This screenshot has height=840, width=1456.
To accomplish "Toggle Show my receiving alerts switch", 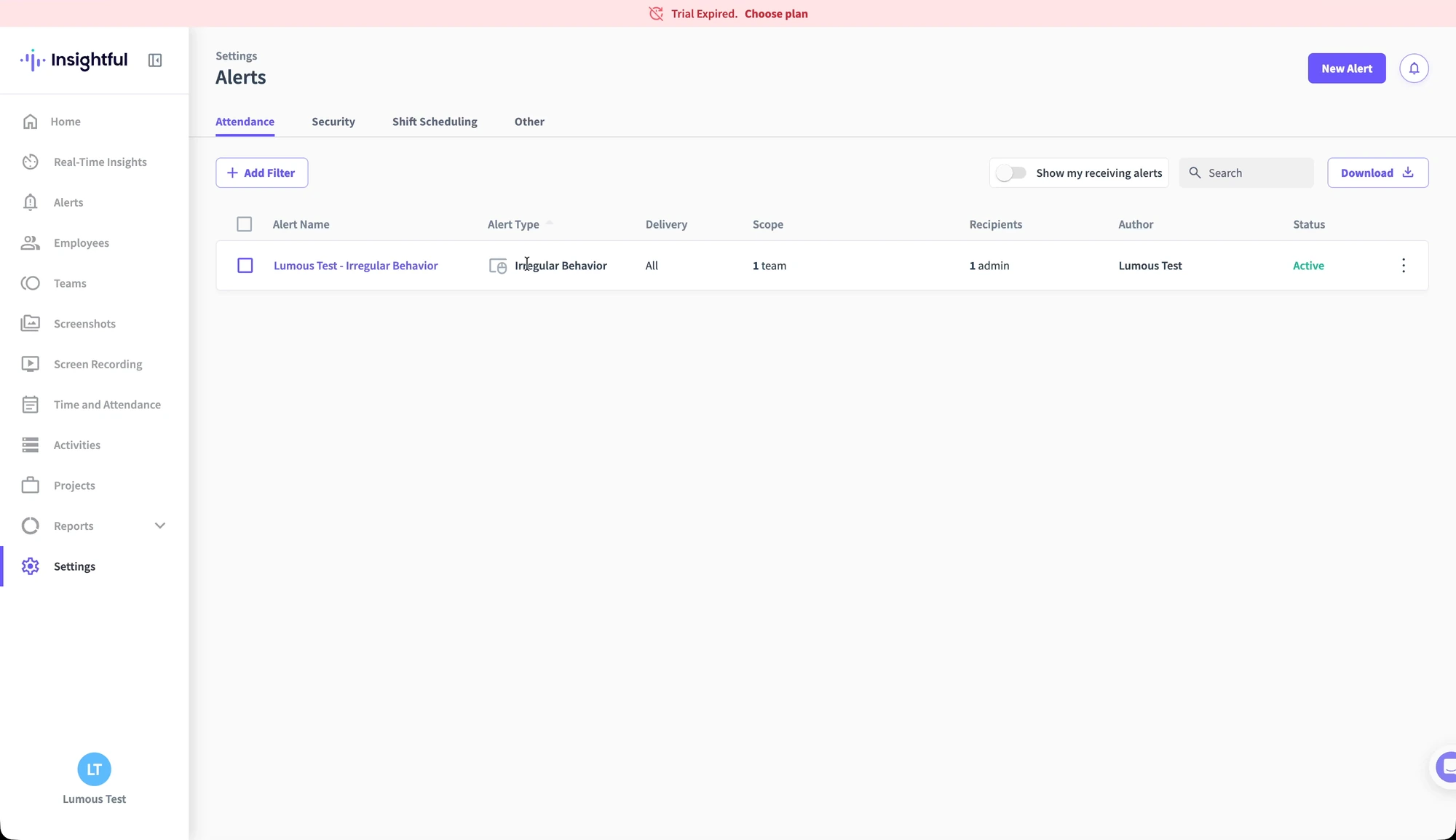I will [x=1011, y=173].
